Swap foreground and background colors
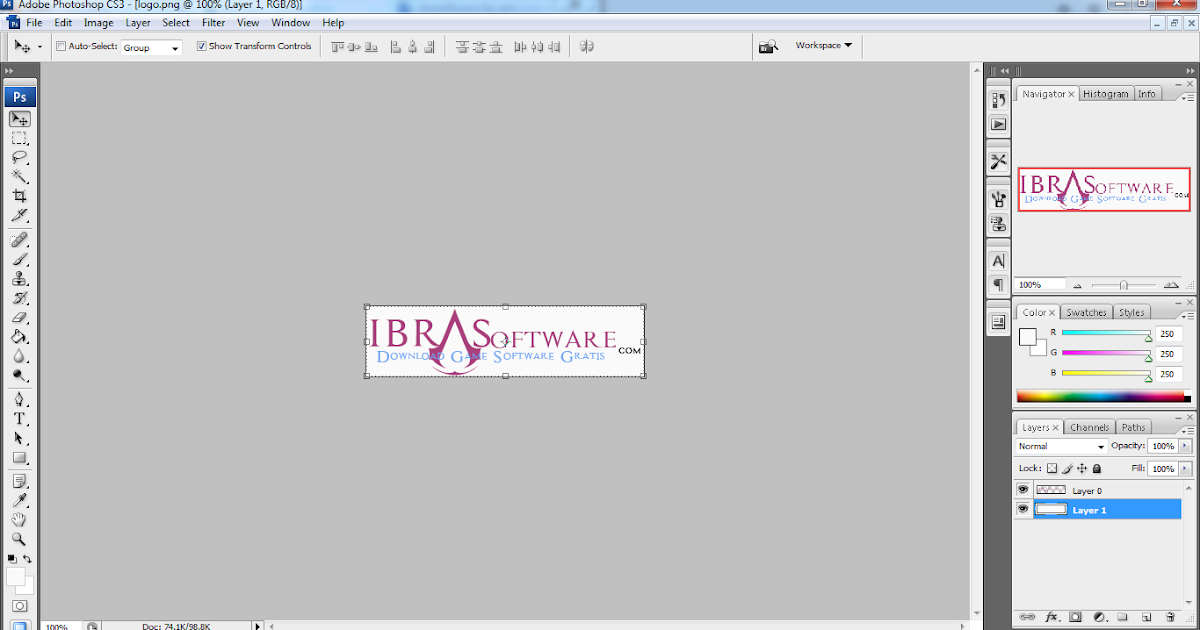Image resolution: width=1200 pixels, height=630 pixels. 28,559
